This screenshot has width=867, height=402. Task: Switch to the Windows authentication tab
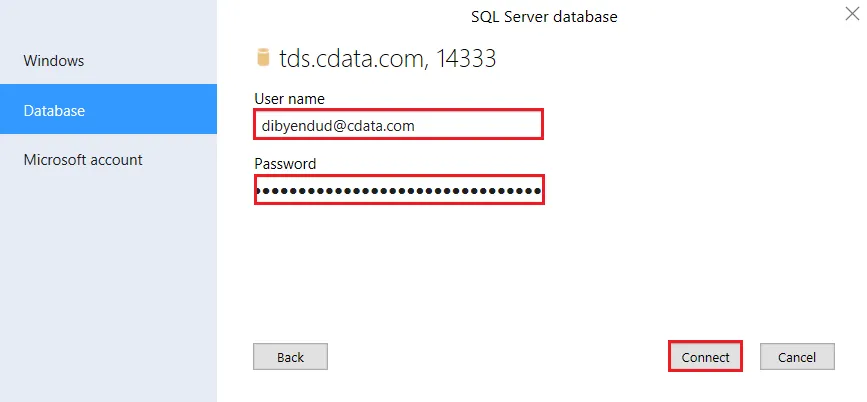tap(54, 61)
